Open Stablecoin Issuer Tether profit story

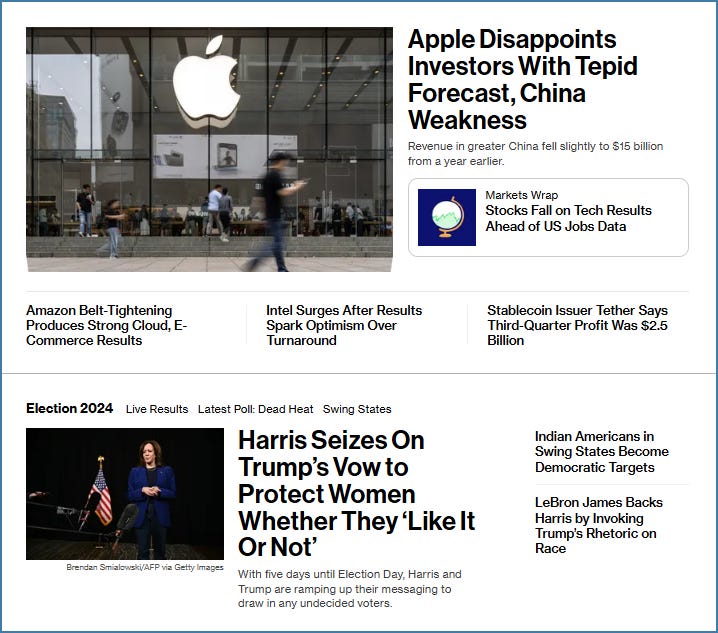[577, 325]
